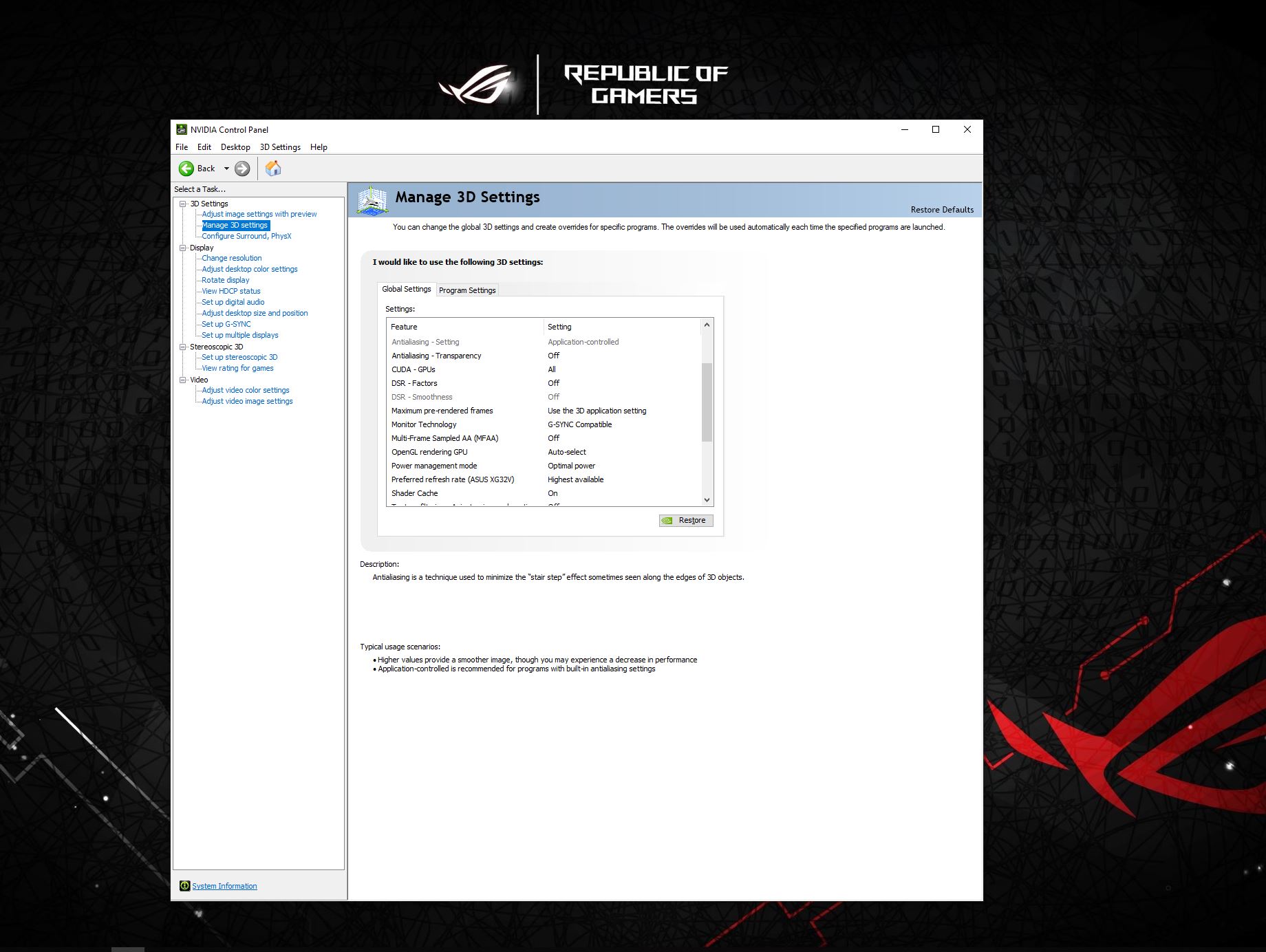
Task: Collapse the Display tree node
Action: pyautogui.click(x=183, y=248)
